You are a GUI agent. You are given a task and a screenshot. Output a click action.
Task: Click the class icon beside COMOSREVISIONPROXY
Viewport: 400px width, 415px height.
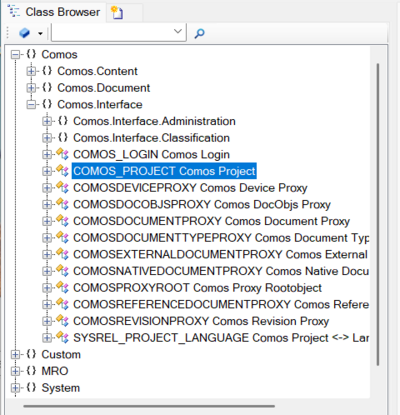pos(62,321)
